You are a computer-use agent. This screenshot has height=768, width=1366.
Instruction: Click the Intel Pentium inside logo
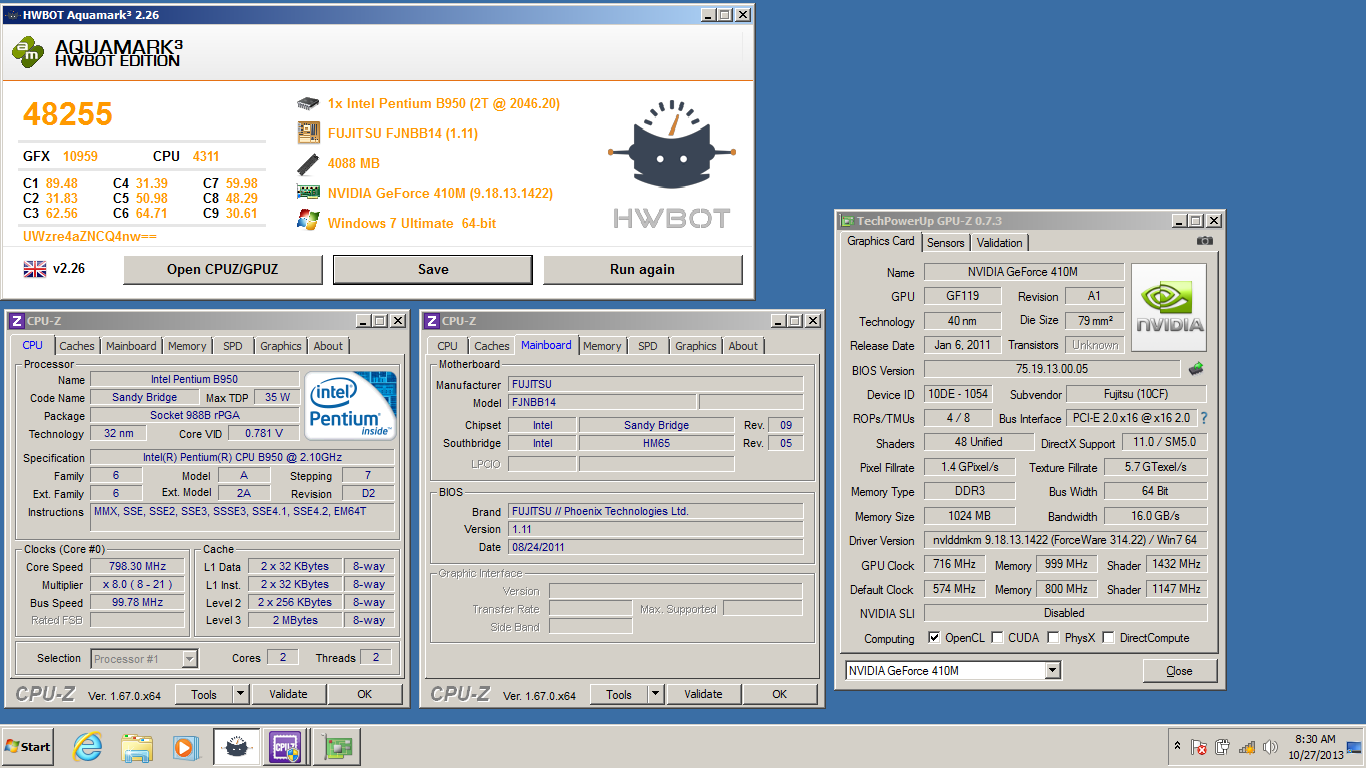click(350, 404)
